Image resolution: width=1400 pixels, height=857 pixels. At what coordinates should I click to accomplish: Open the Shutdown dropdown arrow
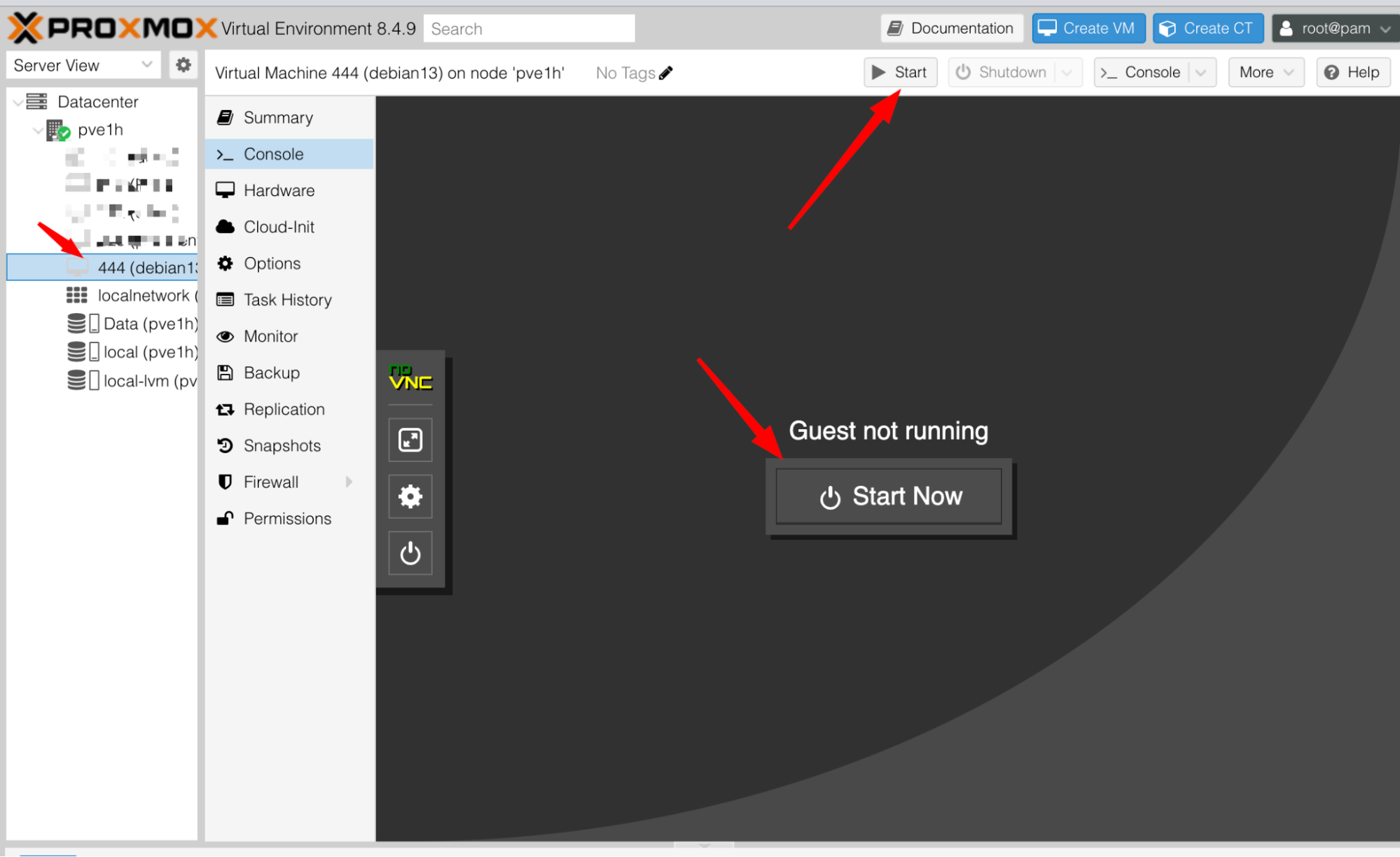[1067, 73]
